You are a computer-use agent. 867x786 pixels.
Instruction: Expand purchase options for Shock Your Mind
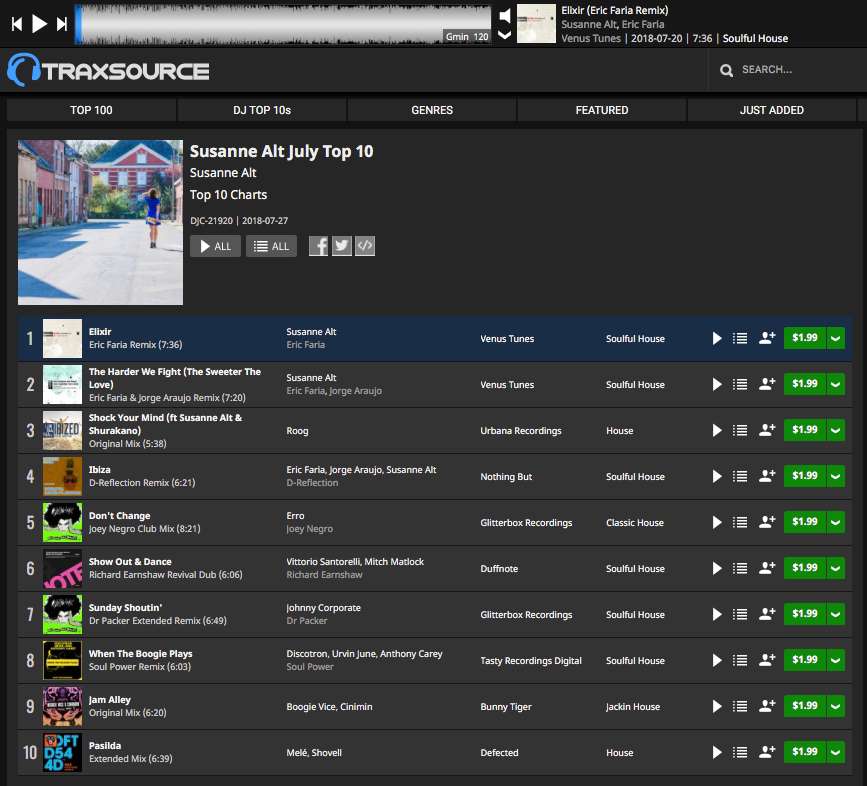[835, 429]
